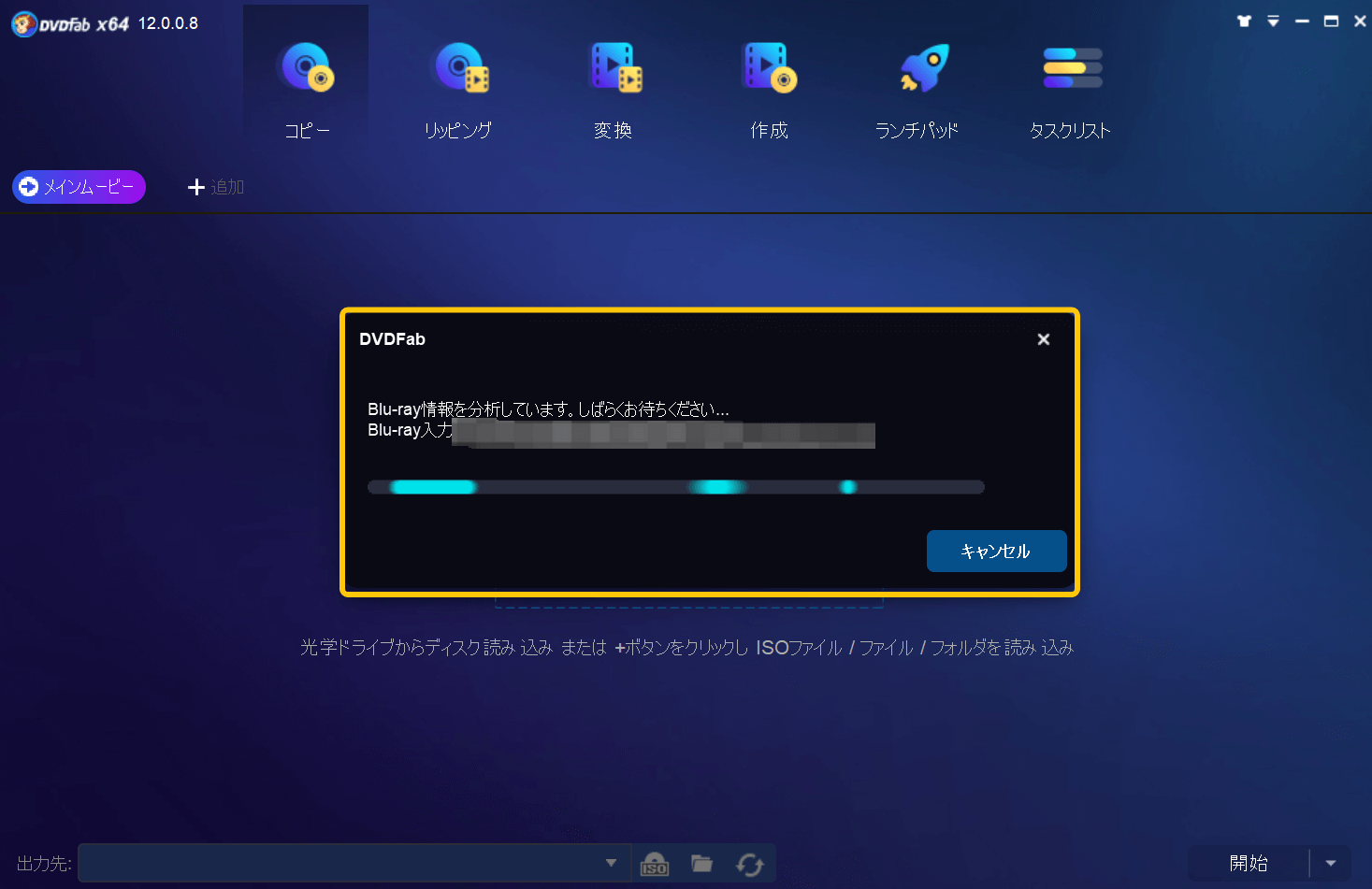
Task: Click the refresh arrows icon near output
Action: coord(750,864)
